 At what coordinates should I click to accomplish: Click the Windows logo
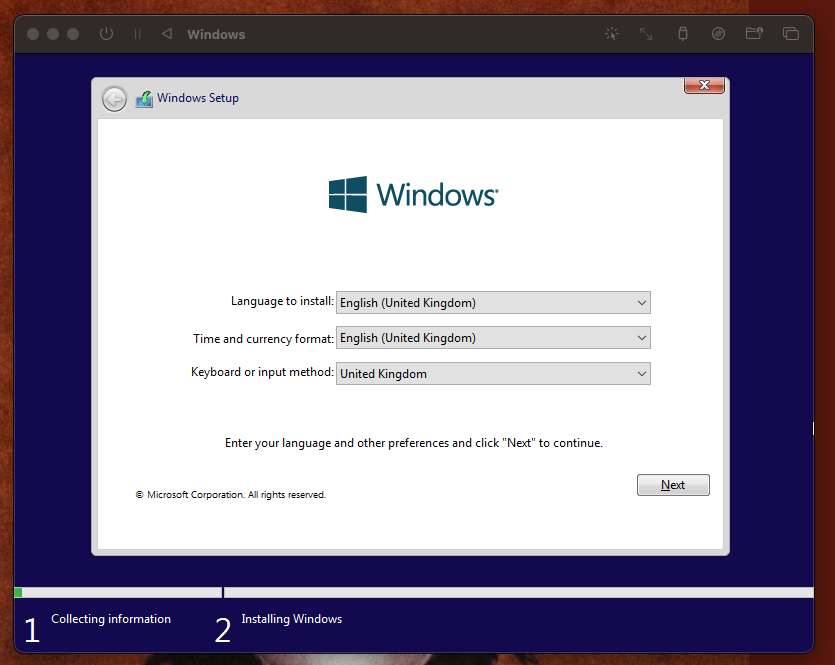tap(414, 194)
